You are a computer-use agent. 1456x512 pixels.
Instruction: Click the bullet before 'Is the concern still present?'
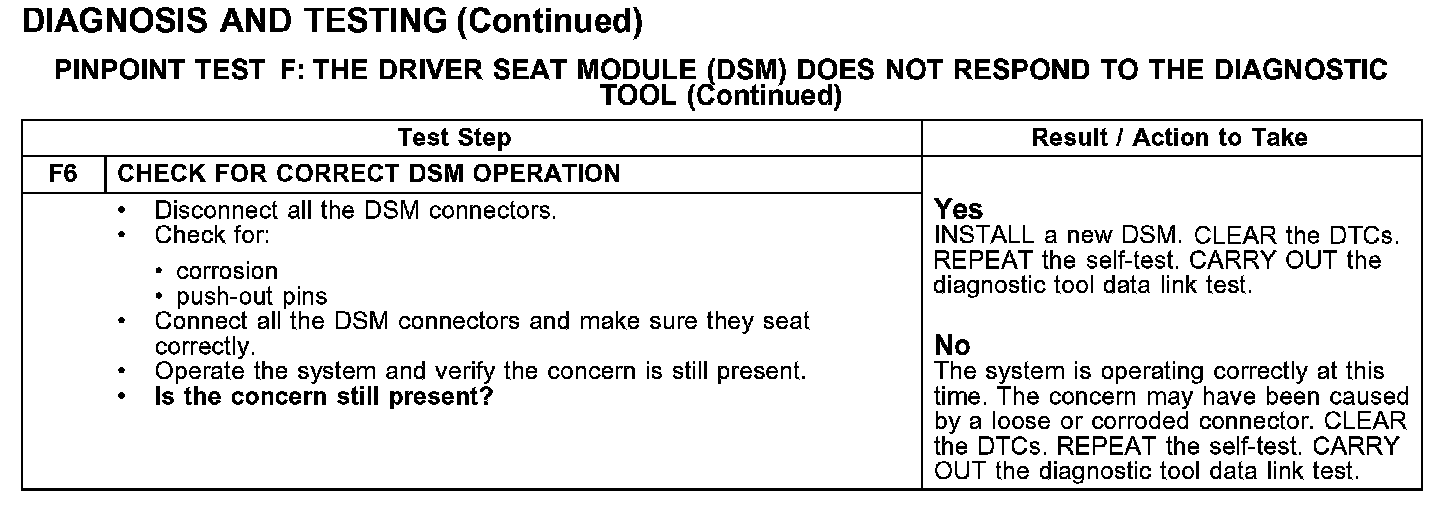pos(122,396)
